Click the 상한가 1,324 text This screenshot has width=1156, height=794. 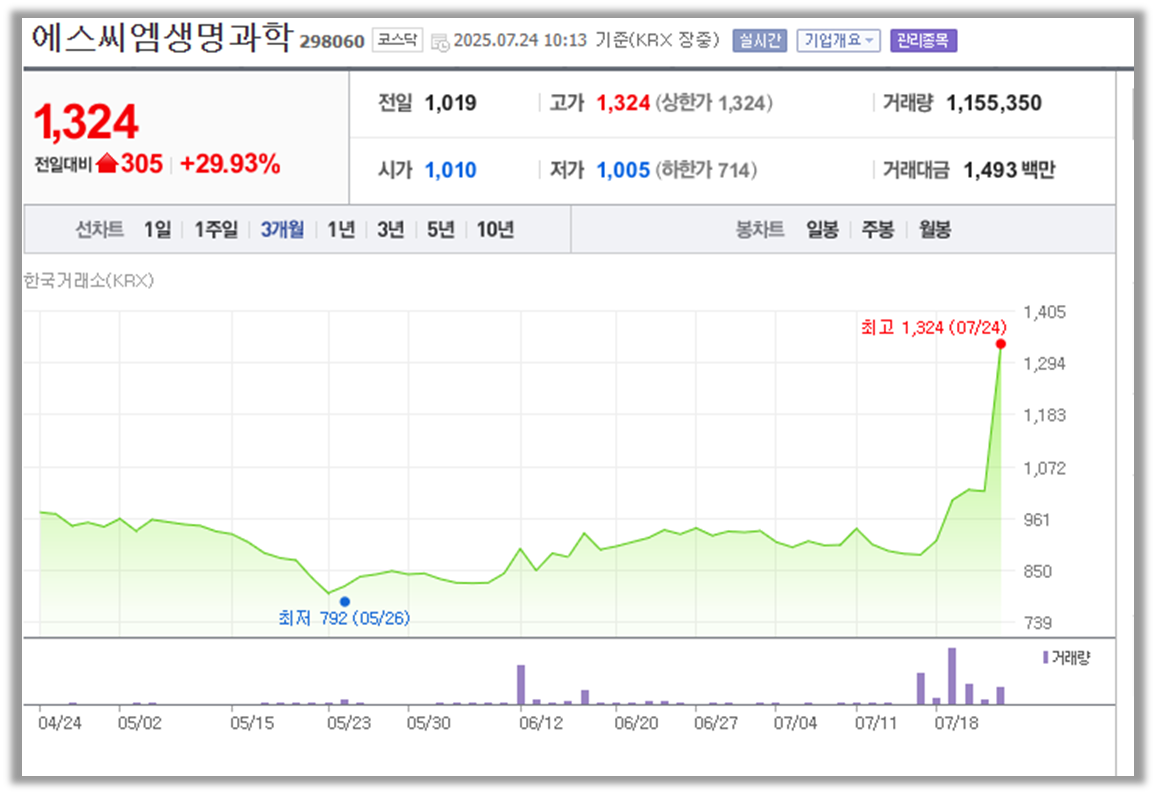pos(714,102)
